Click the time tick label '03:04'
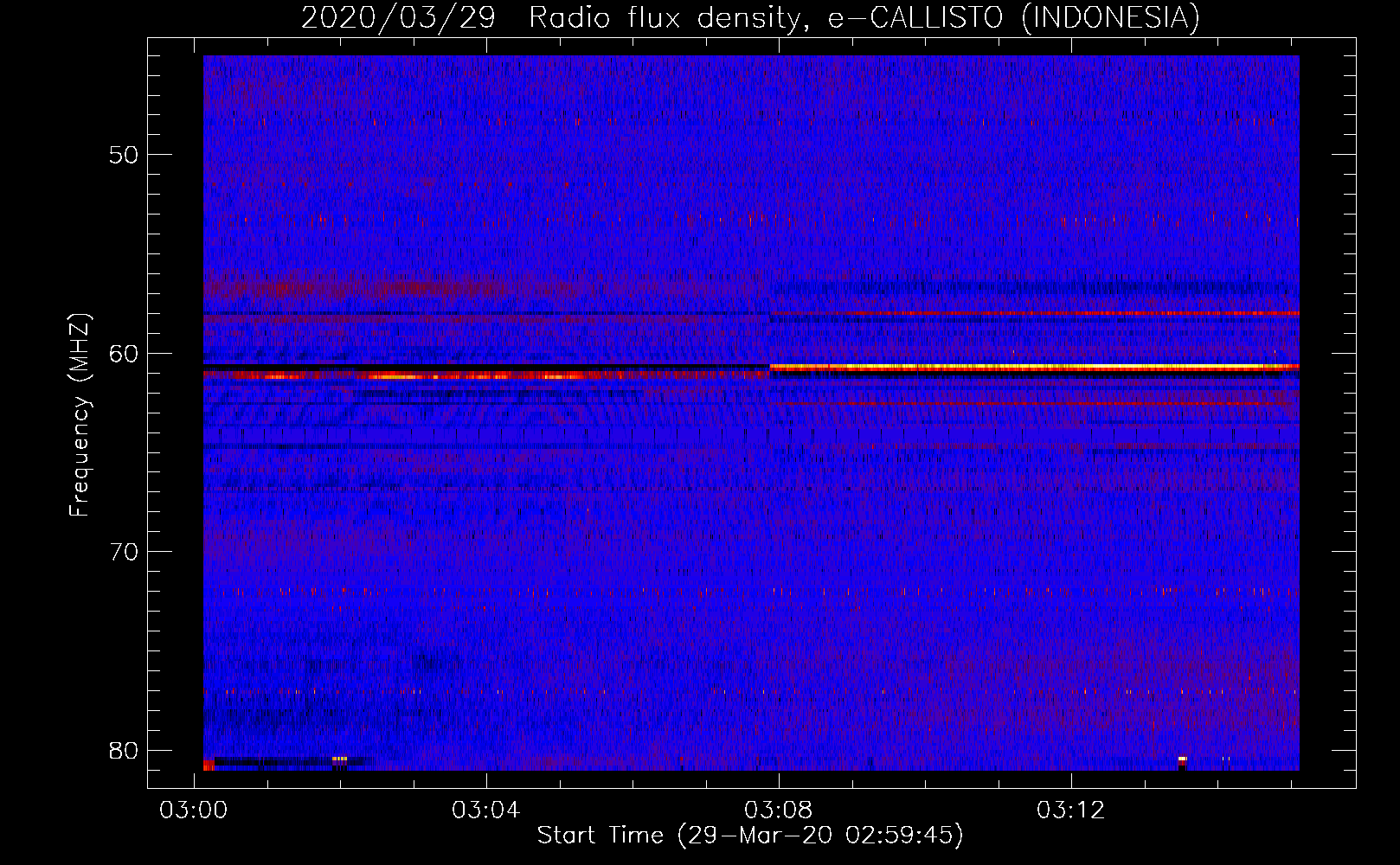The width and height of the screenshot is (1400, 865). click(486, 810)
